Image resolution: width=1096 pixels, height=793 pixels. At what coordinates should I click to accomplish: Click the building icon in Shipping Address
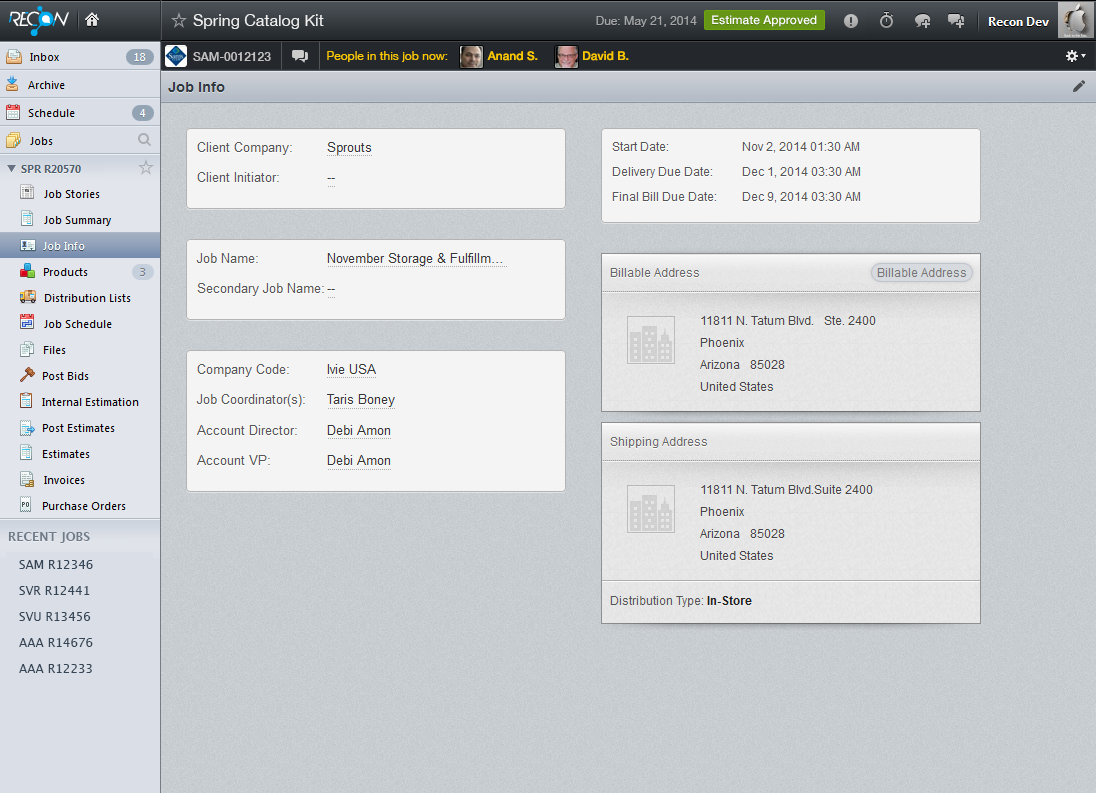click(x=651, y=509)
